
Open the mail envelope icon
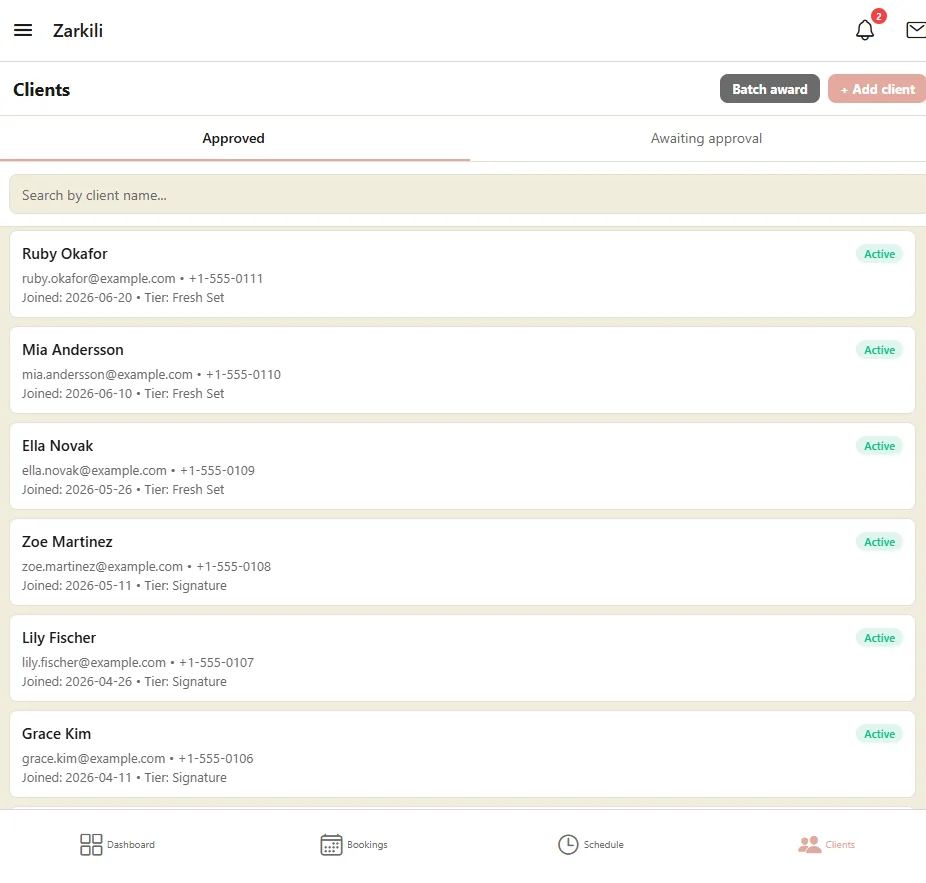click(916, 30)
